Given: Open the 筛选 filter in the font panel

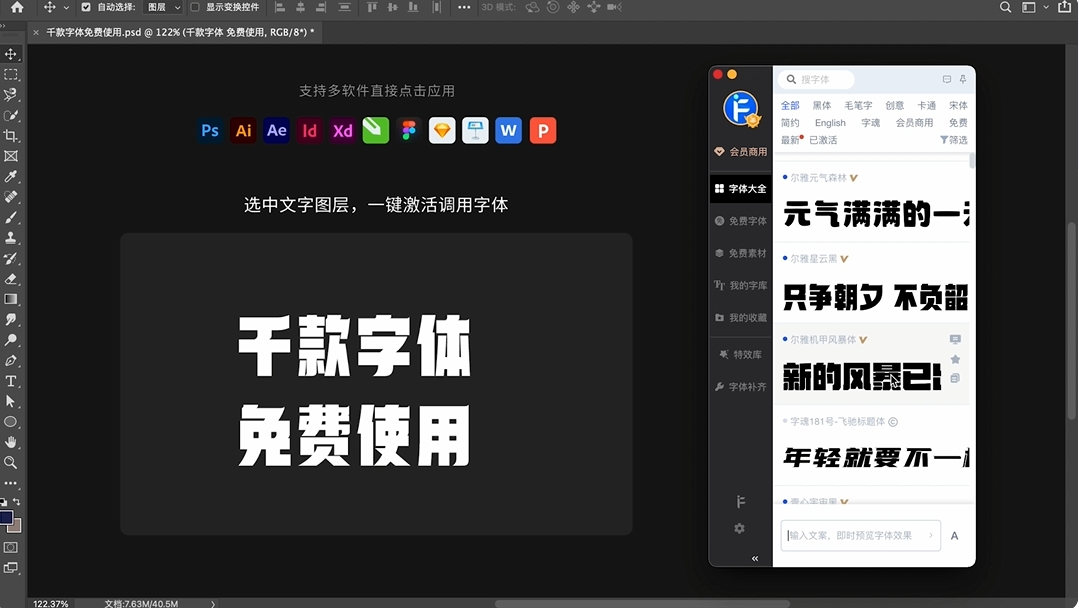Looking at the screenshot, I should point(954,140).
